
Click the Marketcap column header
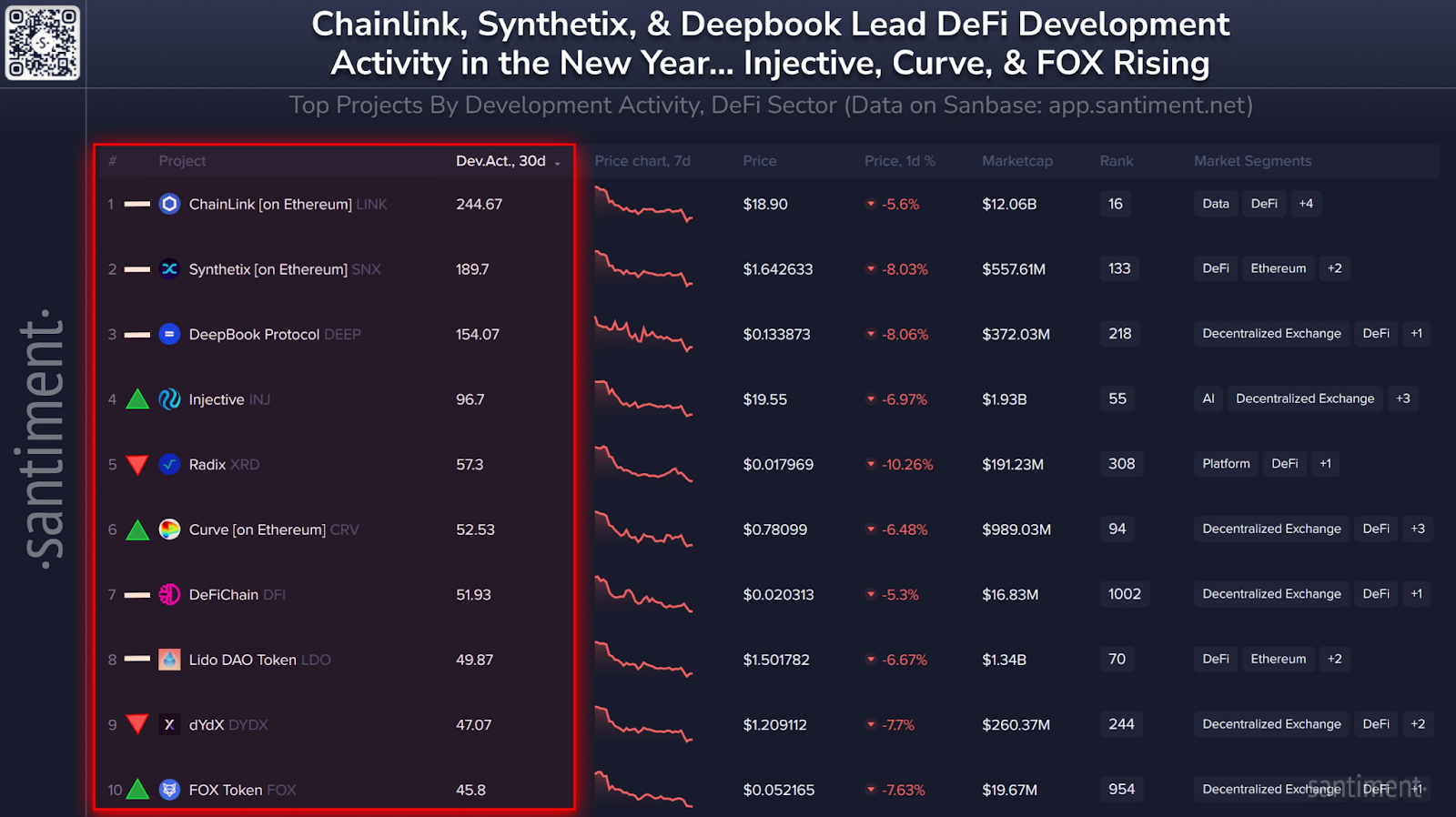pos(1017,161)
